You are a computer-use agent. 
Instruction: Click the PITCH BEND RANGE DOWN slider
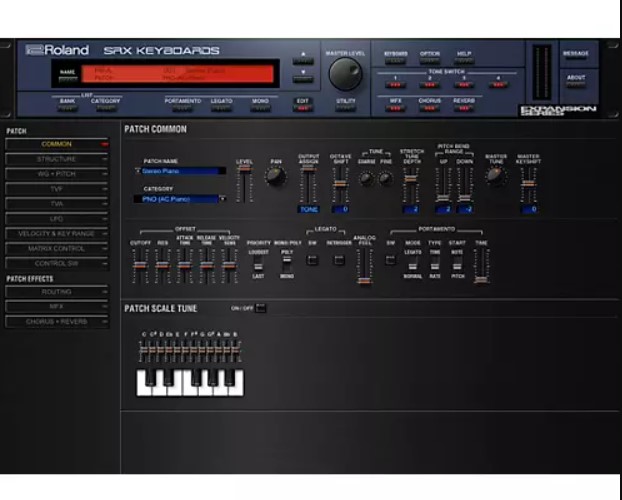(465, 185)
